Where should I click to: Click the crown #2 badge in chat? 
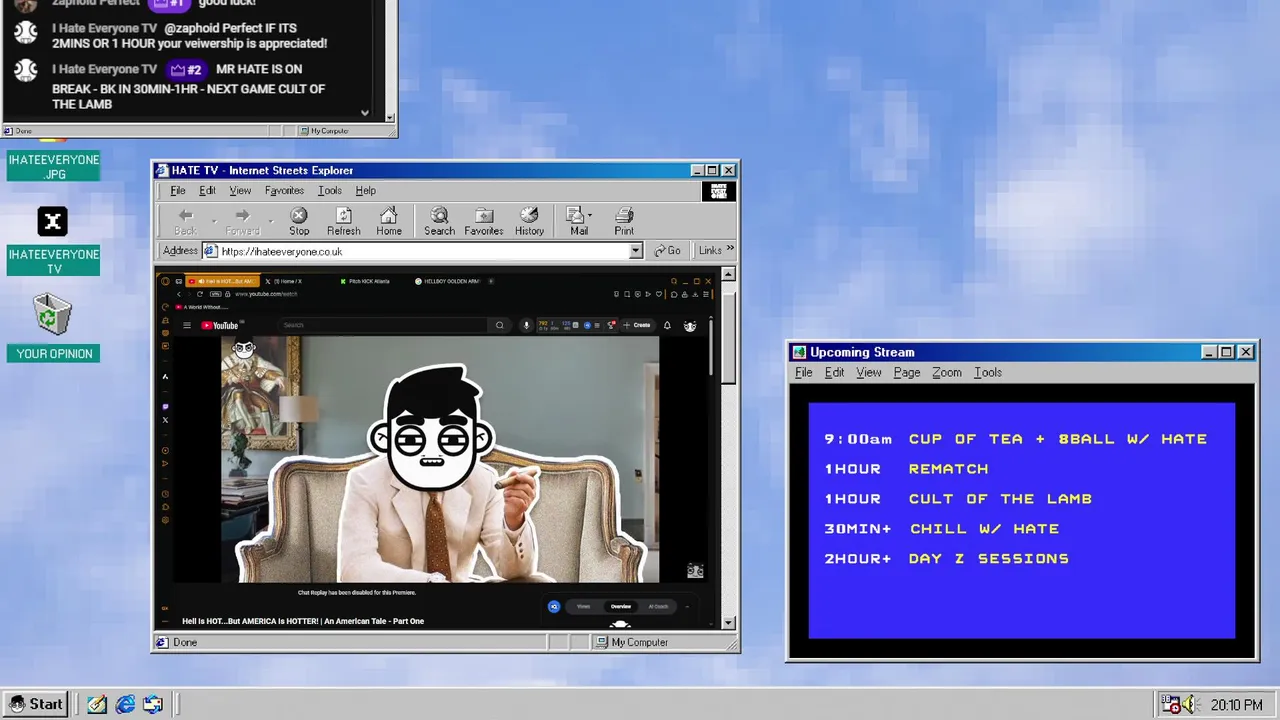click(186, 69)
